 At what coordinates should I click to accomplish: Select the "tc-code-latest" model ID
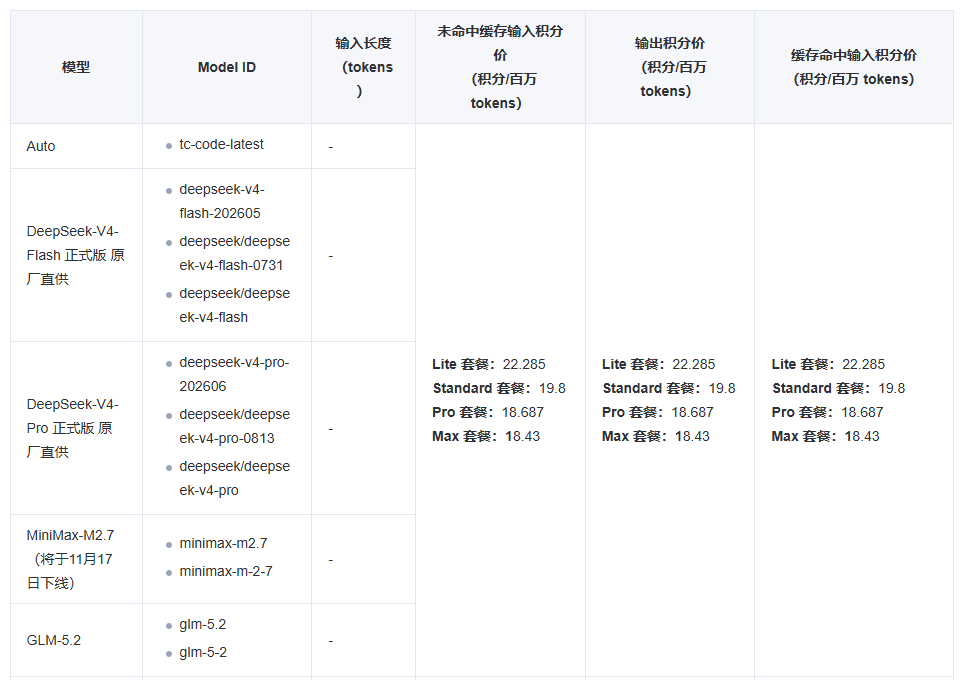[221, 144]
